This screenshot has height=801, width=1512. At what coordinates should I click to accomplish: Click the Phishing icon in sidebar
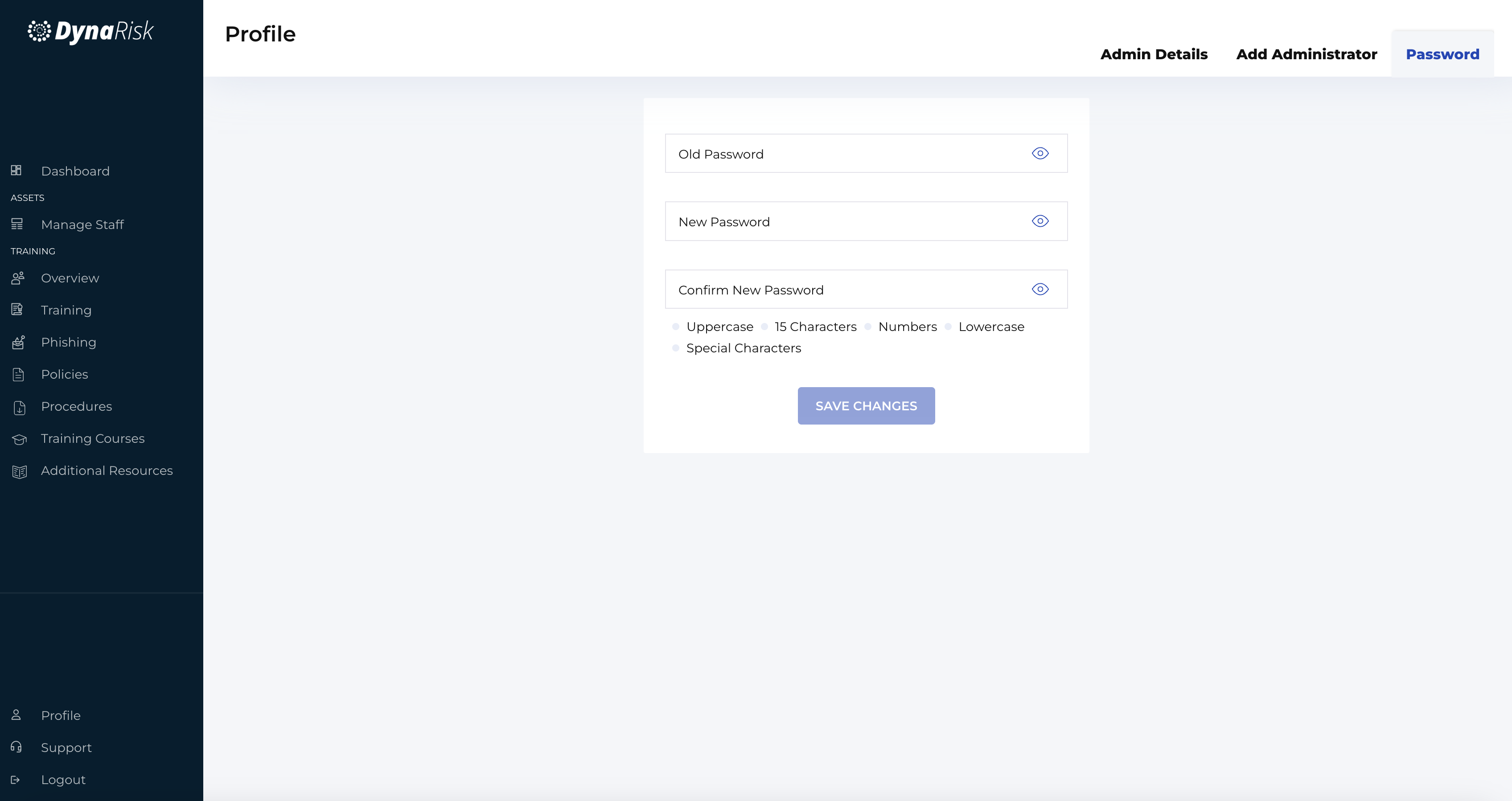point(18,342)
